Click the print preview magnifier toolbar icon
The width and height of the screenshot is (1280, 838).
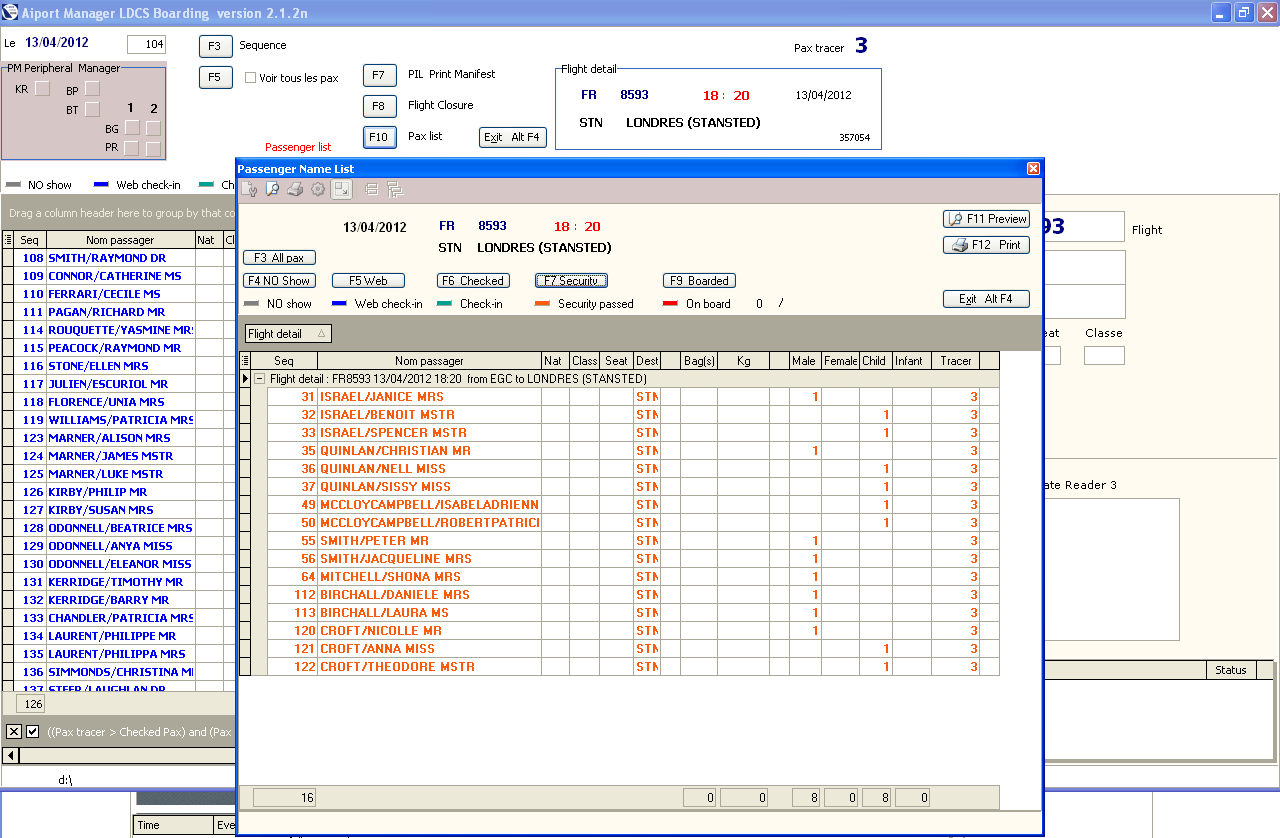click(272, 189)
